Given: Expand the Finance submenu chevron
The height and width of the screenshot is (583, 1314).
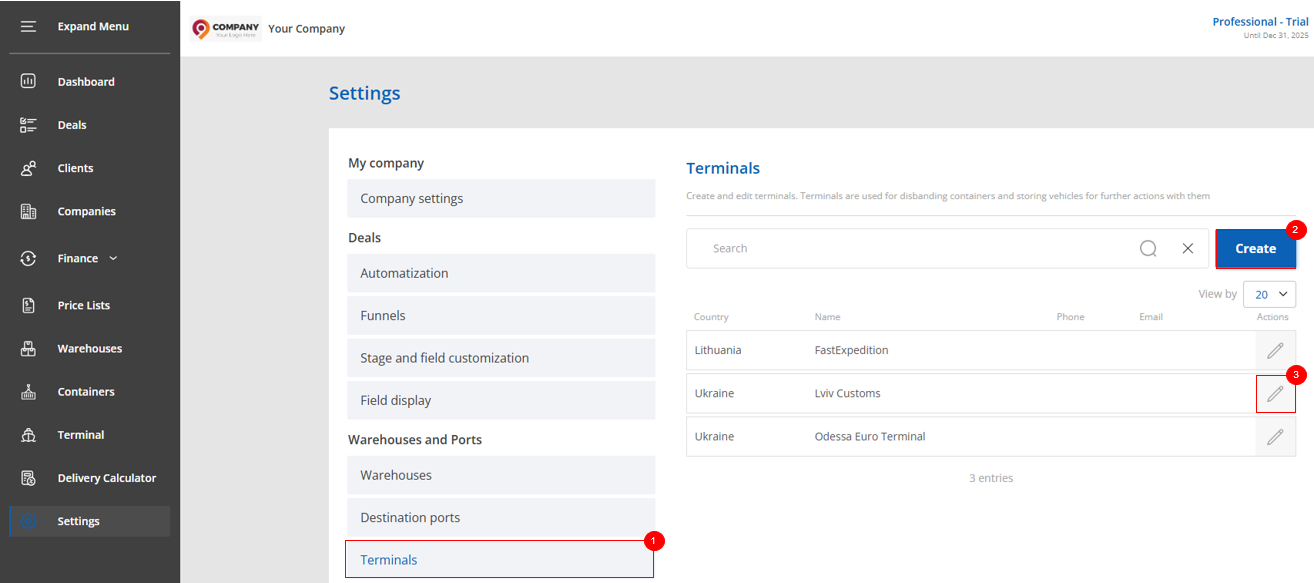Looking at the screenshot, I should pyautogui.click(x=113, y=258).
